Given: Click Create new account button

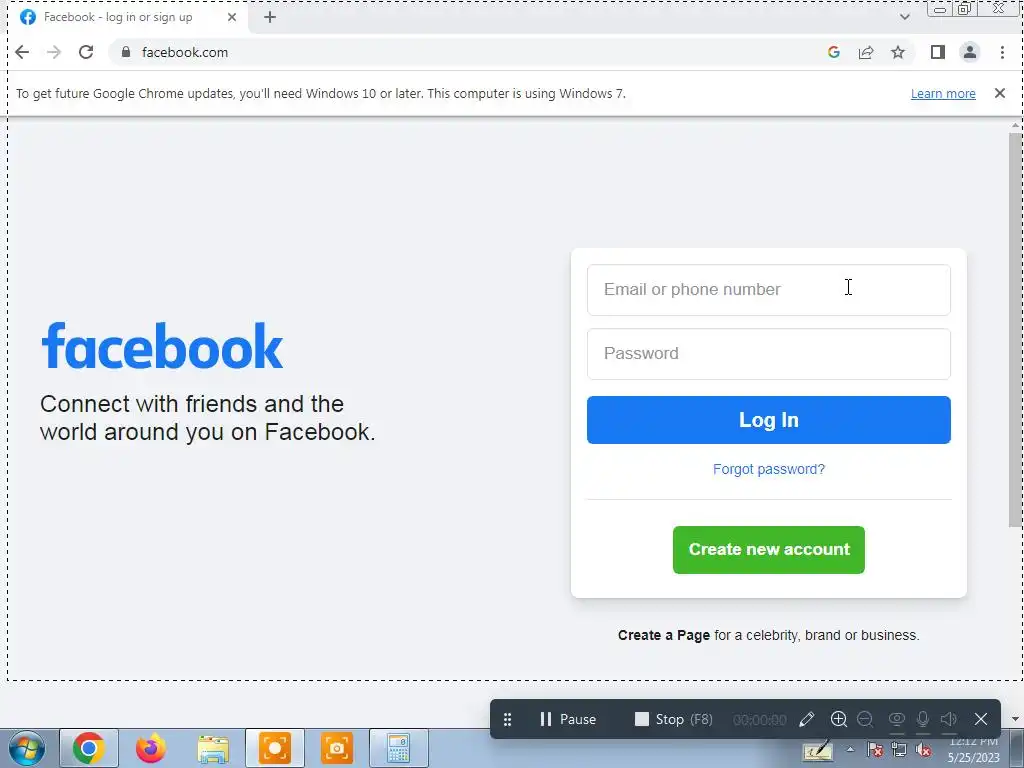Looking at the screenshot, I should click(769, 550).
